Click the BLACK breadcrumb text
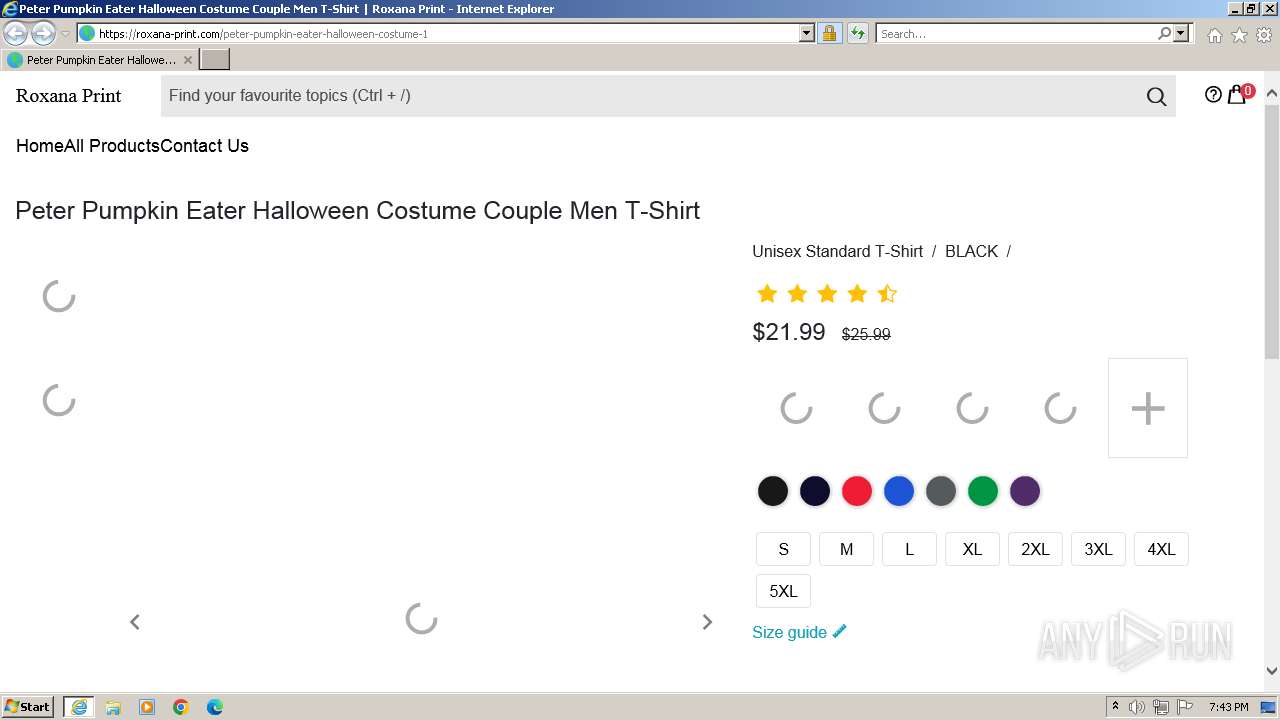 pyautogui.click(x=971, y=251)
